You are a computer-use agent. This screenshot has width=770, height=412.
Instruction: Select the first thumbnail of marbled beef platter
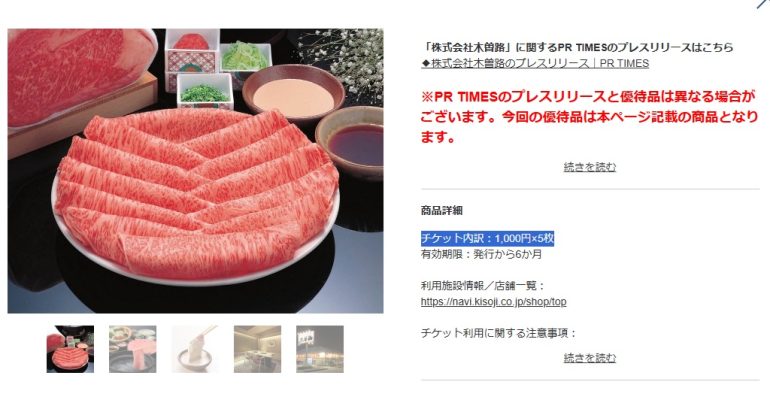coord(70,349)
